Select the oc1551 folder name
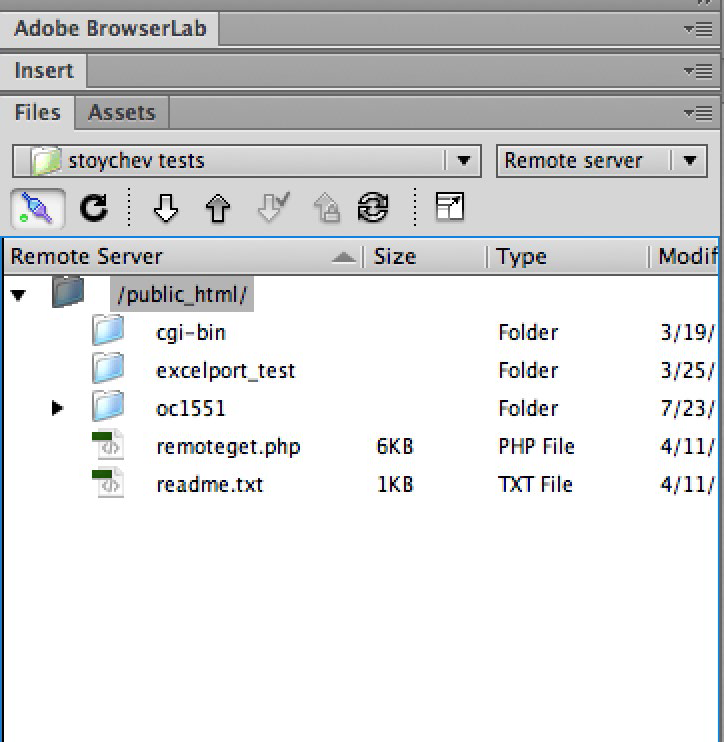Screen dimensions: 724x742 click(191, 409)
